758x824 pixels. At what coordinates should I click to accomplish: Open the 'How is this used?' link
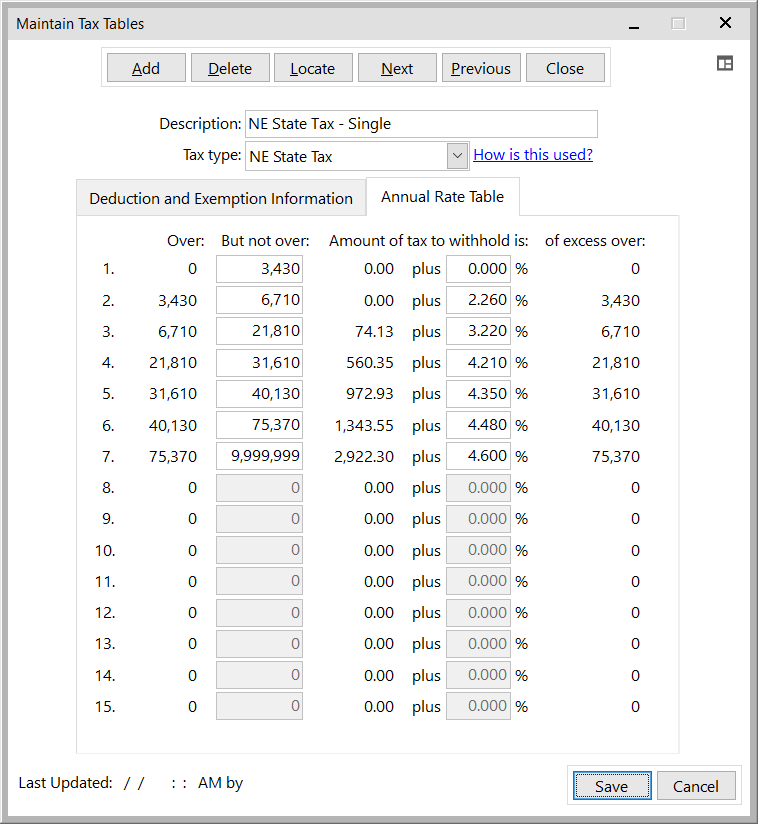coord(533,154)
